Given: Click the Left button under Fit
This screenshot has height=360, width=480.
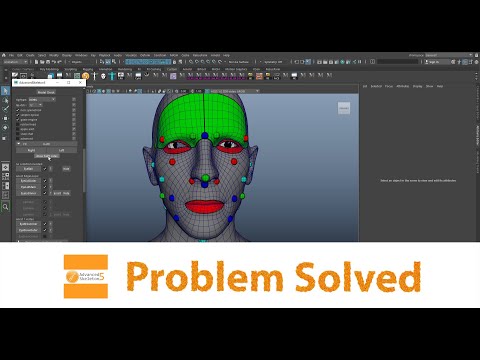Looking at the screenshot, I should pyautogui.click(x=62, y=150).
